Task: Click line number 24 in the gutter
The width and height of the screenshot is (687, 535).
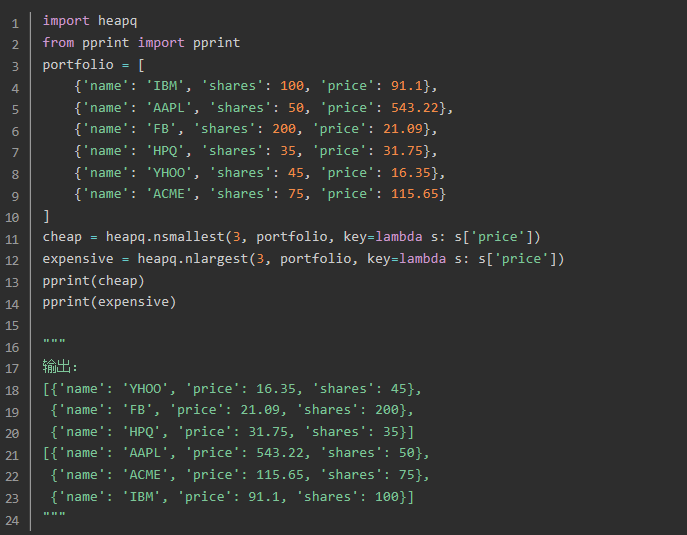Action: (12, 519)
